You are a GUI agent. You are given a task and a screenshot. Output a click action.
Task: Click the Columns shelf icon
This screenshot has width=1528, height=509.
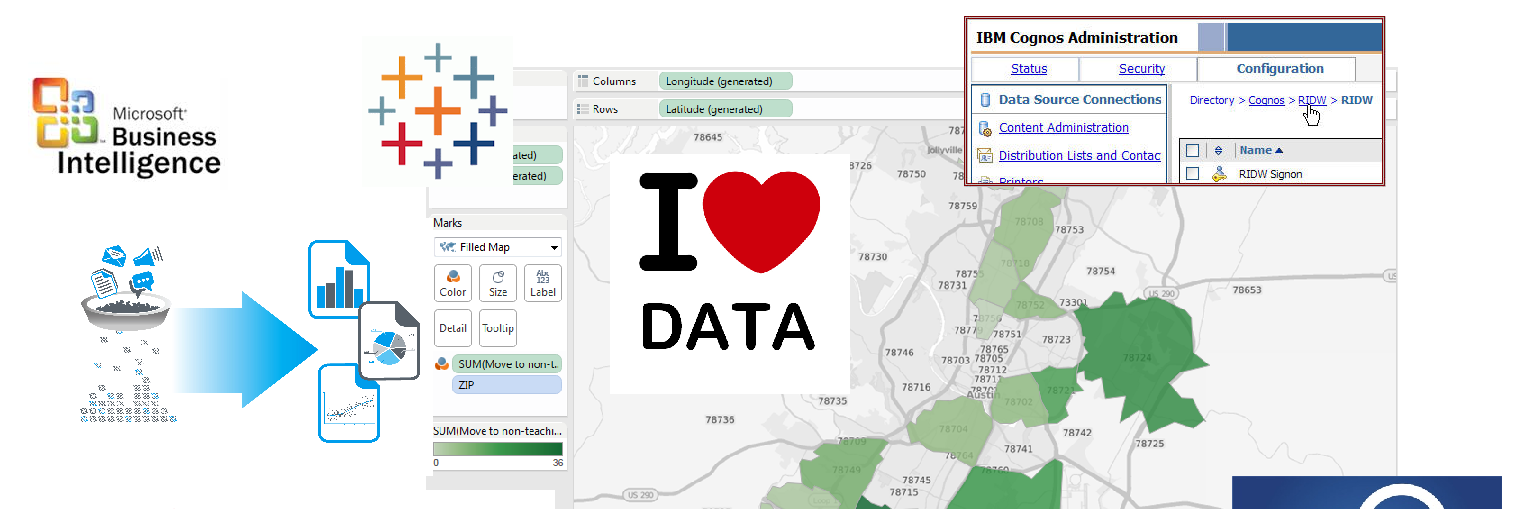[x=583, y=81]
